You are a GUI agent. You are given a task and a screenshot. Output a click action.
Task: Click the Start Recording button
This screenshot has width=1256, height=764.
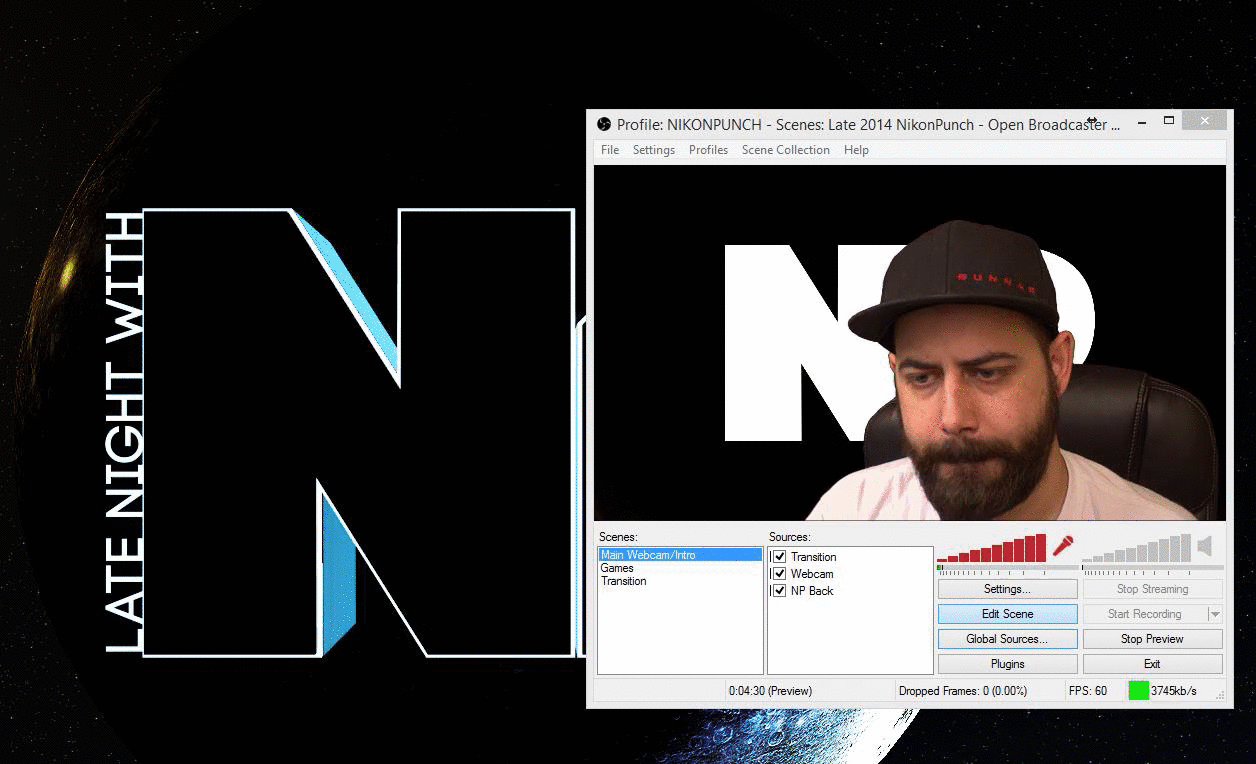1145,614
